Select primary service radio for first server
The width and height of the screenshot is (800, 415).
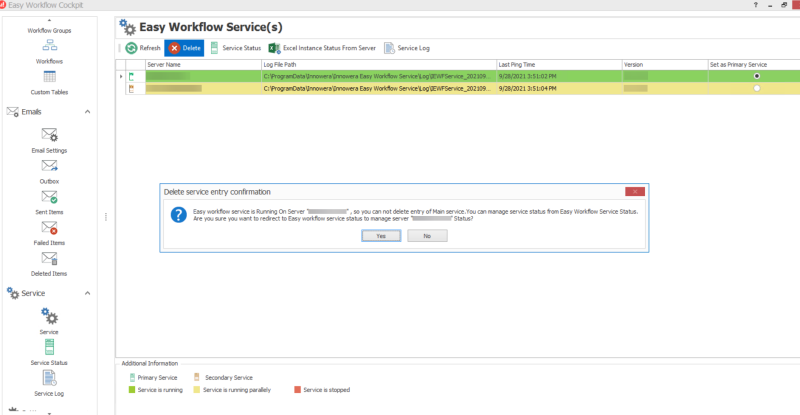click(756, 76)
